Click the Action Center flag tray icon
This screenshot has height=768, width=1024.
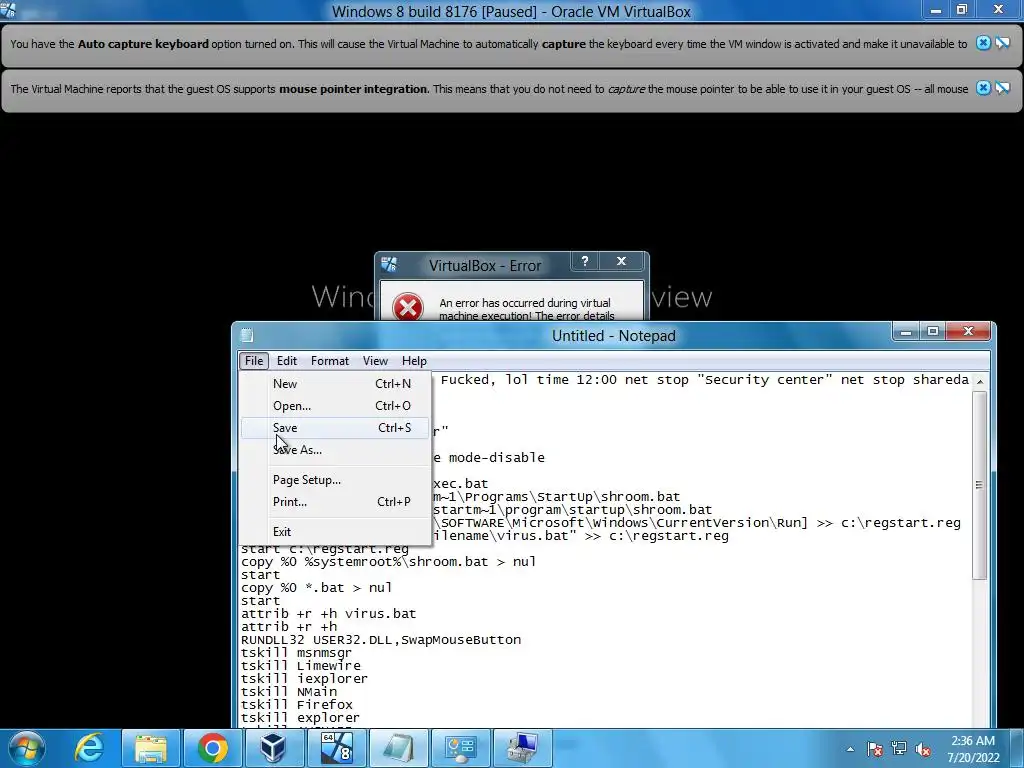[875, 749]
